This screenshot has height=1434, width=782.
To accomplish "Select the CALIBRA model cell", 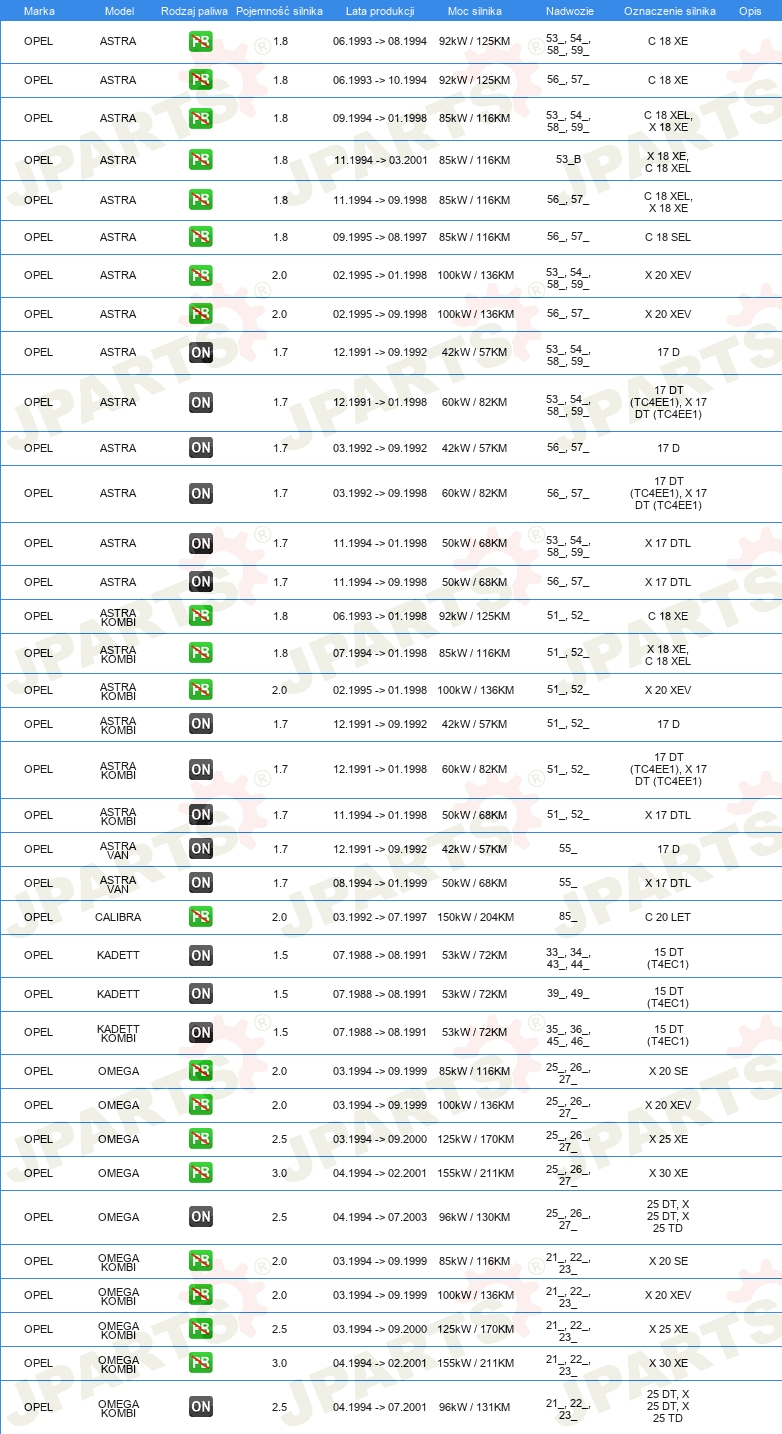I will point(118,917).
